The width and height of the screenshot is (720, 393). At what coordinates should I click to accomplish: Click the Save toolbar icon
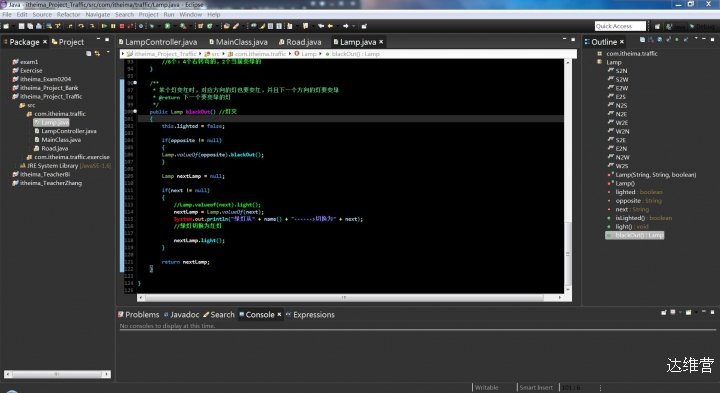coord(22,26)
